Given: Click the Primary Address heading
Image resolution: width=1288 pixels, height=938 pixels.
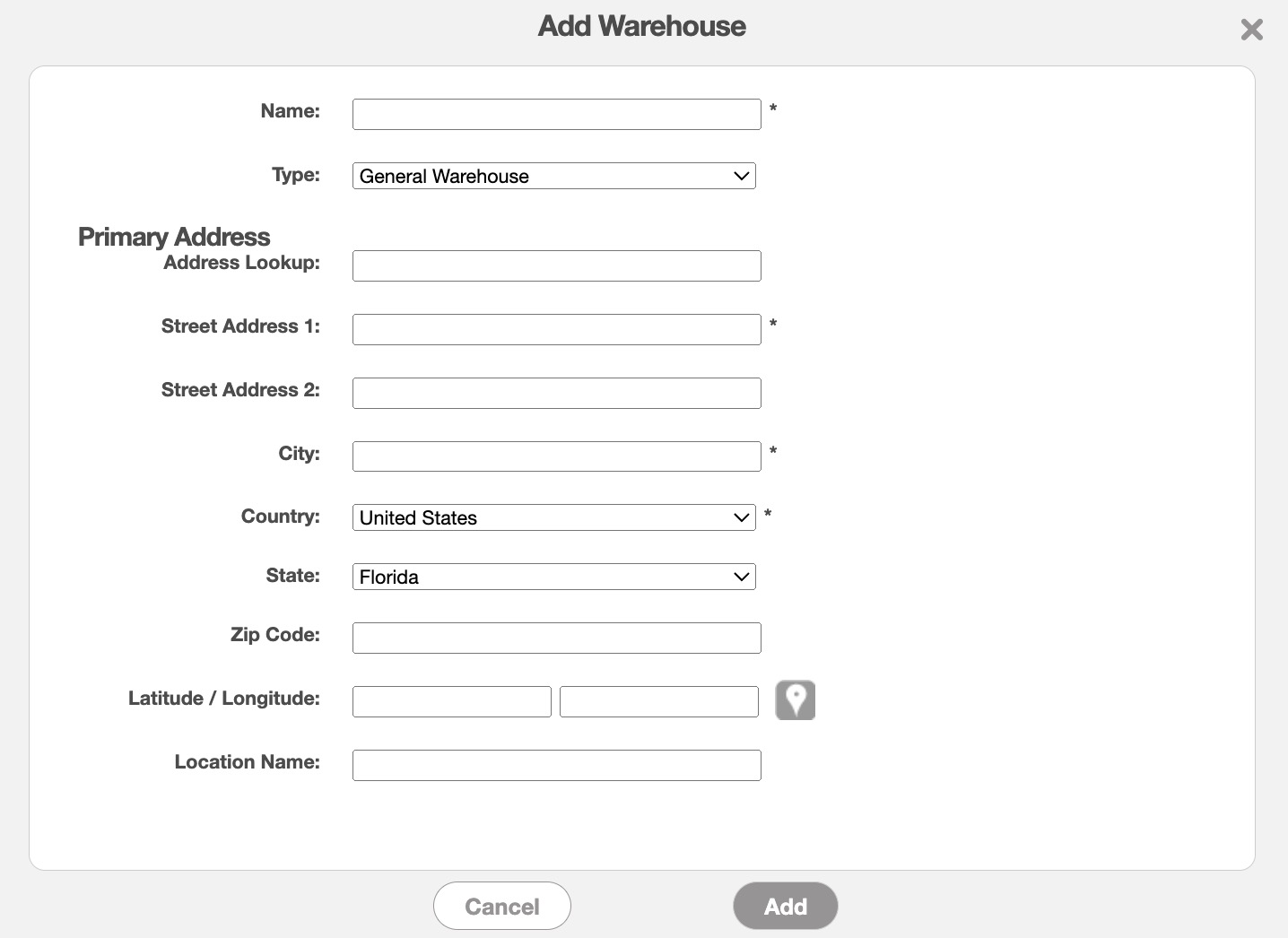Looking at the screenshot, I should pos(174,237).
